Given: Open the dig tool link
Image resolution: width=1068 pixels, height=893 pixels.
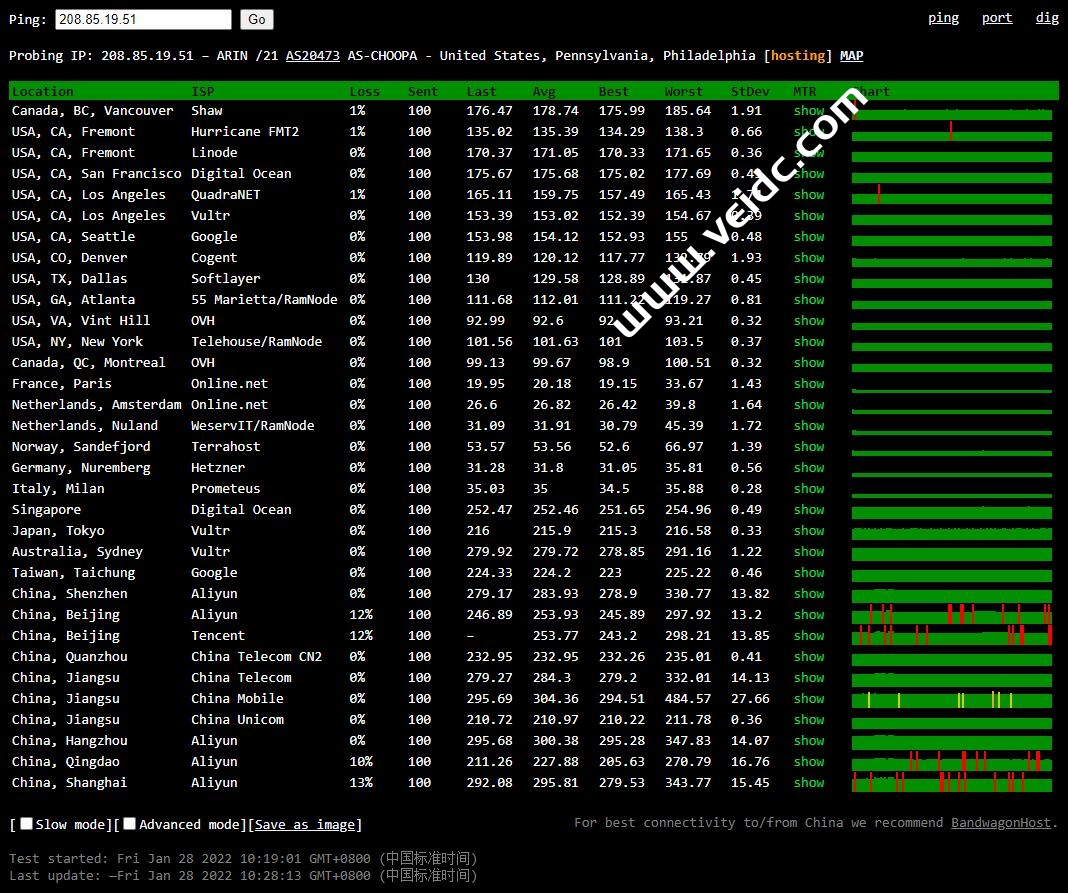Looking at the screenshot, I should 1047,18.
